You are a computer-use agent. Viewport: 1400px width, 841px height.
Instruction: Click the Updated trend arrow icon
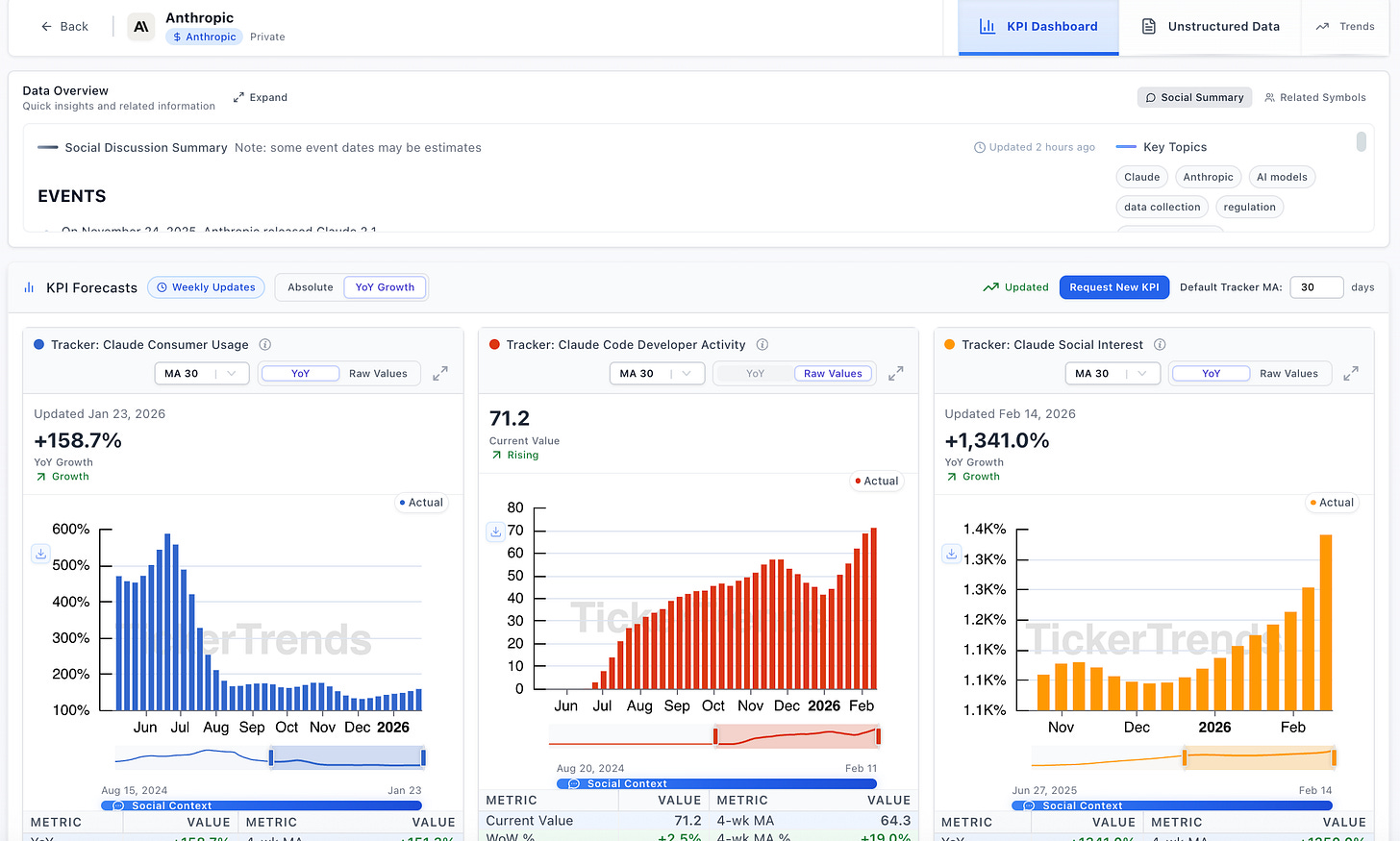coord(990,287)
